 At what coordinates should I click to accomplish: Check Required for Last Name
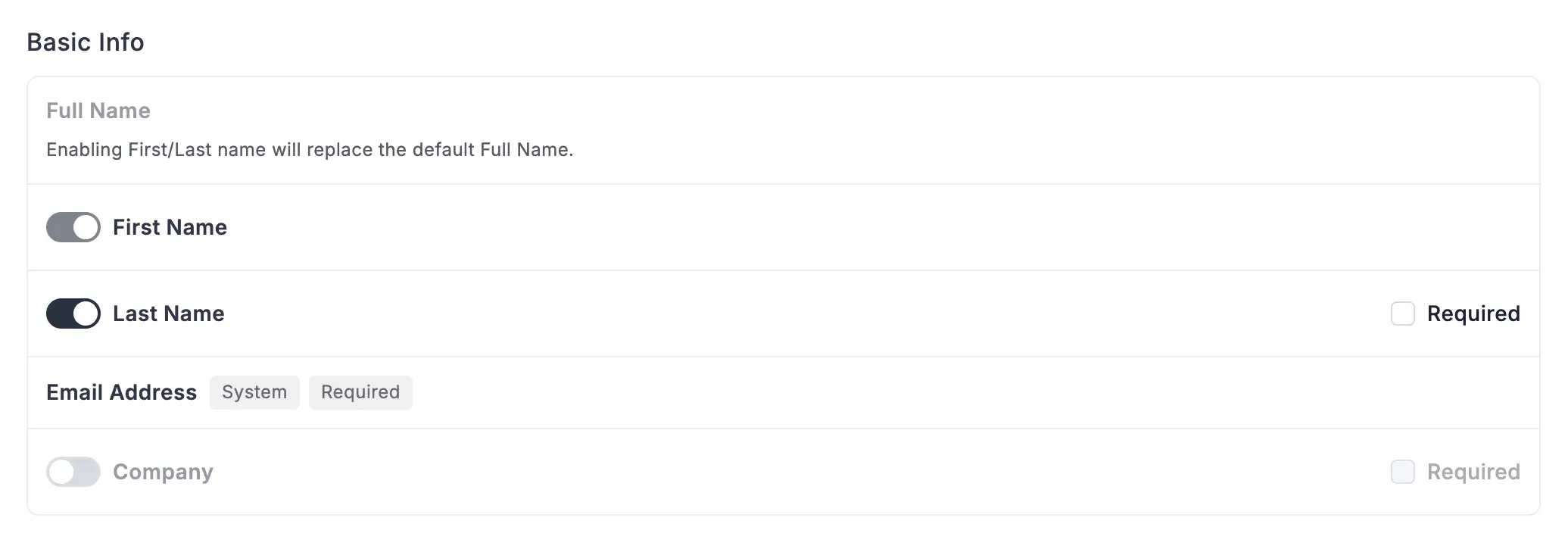1402,313
